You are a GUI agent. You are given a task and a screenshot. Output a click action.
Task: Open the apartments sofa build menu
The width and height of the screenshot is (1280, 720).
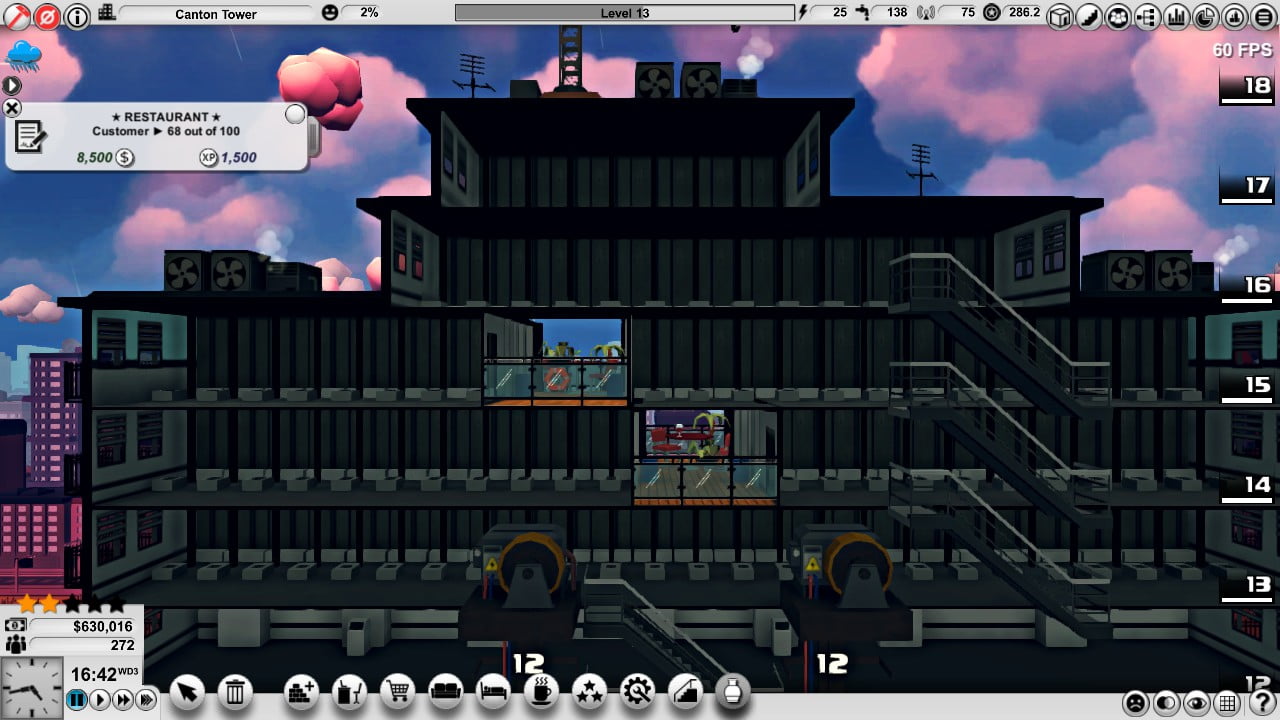pyautogui.click(x=446, y=691)
